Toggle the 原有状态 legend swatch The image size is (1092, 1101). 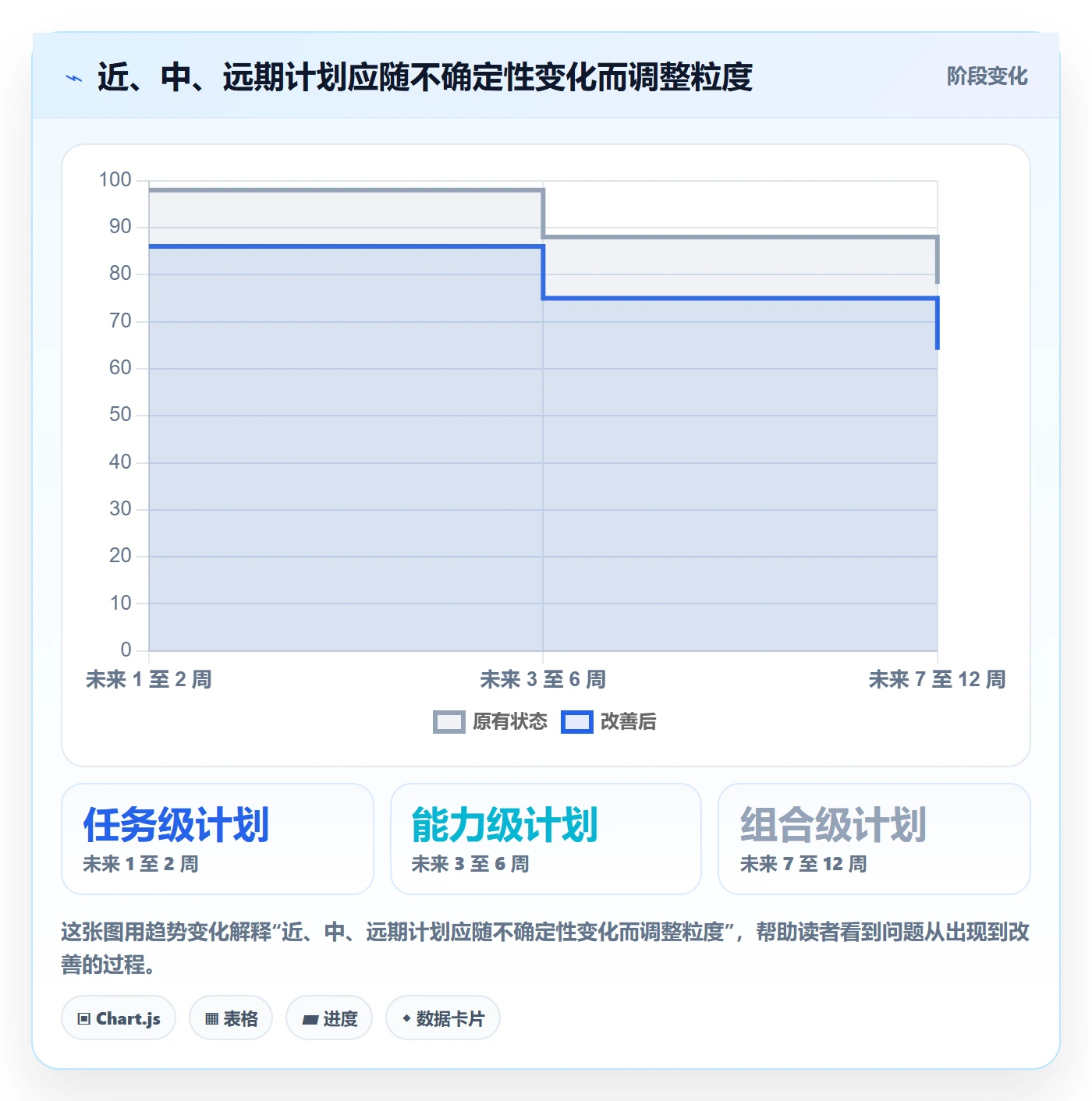coord(448,722)
